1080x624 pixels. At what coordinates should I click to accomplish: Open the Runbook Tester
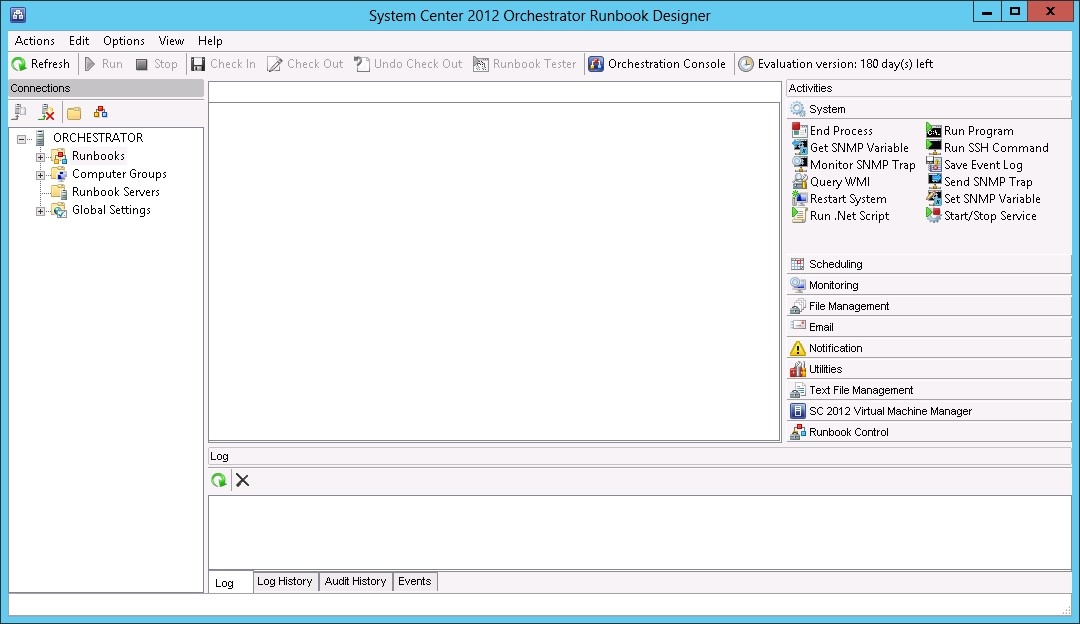[x=525, y=64]
